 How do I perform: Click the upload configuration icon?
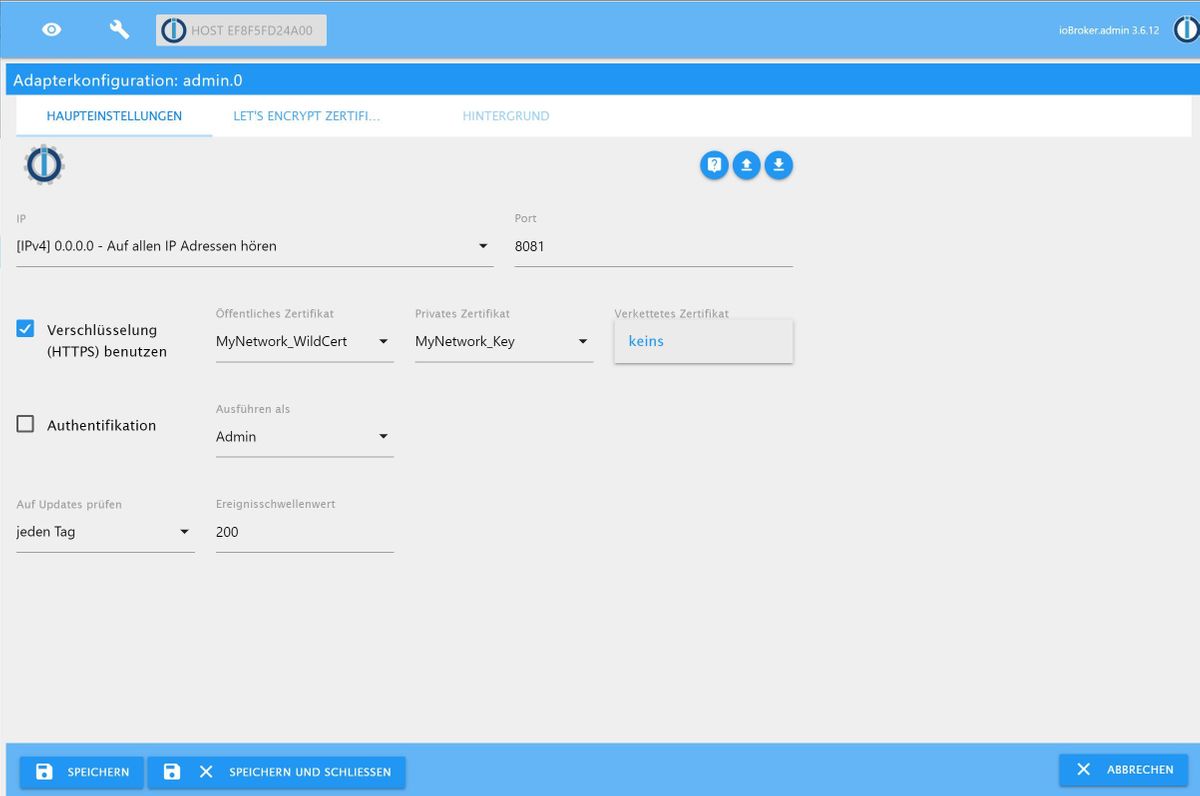(x=746, y=165)
